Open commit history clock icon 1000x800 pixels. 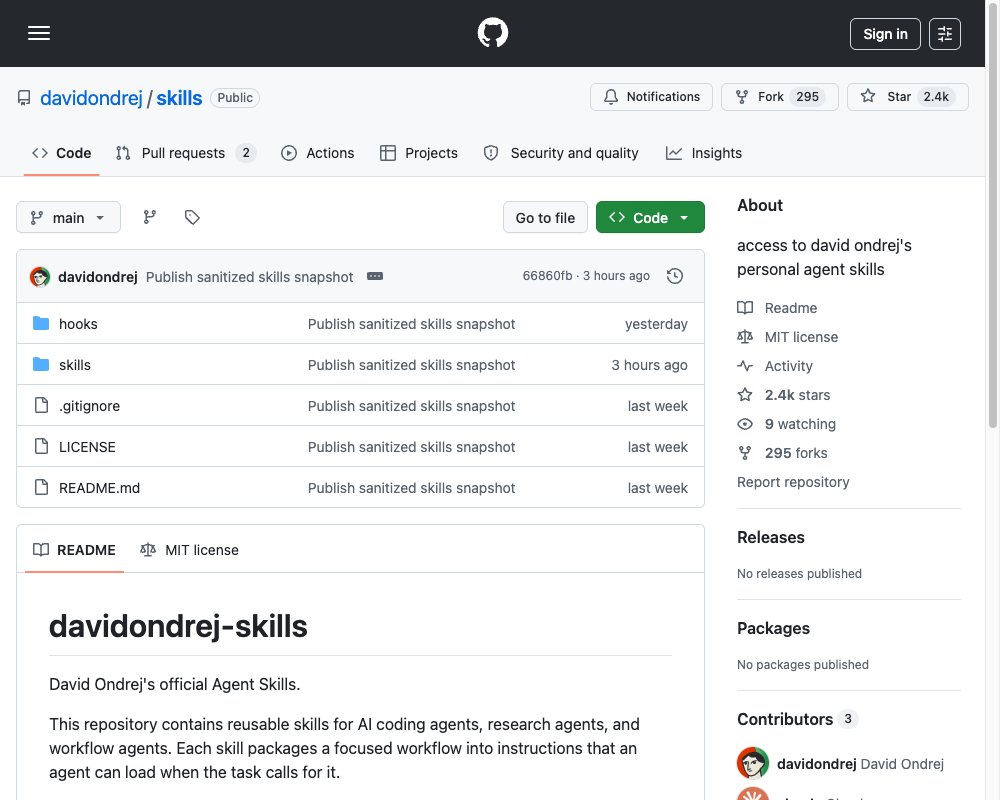point(675,276)
